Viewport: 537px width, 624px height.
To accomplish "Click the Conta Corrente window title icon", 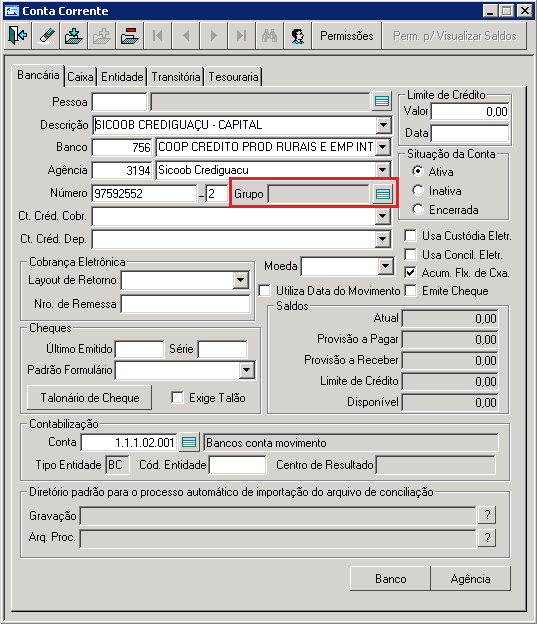I will pos(12,11).
